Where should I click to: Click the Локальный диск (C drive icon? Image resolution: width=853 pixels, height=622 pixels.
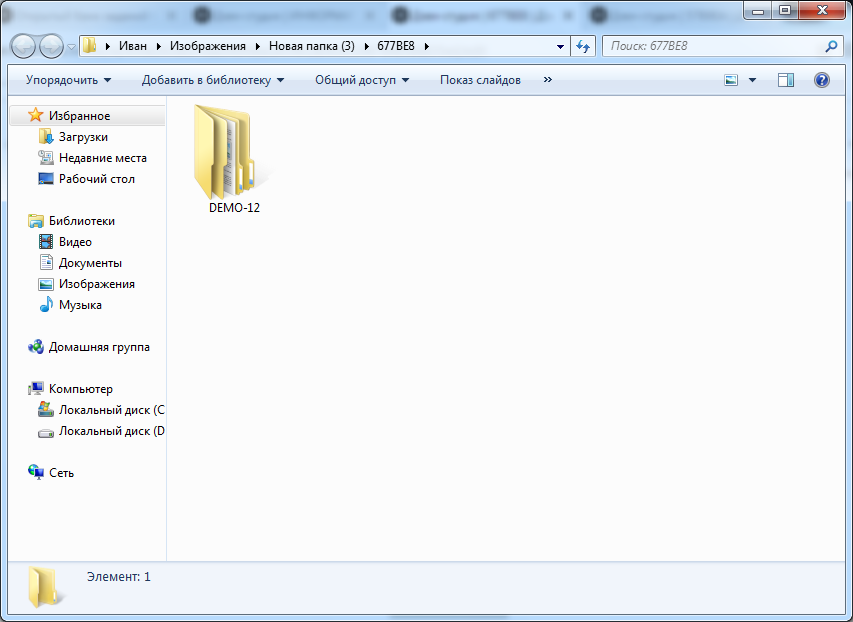46,409
